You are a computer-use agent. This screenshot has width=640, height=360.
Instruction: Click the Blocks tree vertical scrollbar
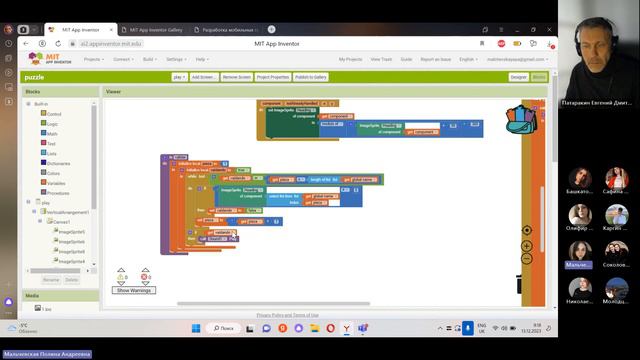click(x=94, y=157)
